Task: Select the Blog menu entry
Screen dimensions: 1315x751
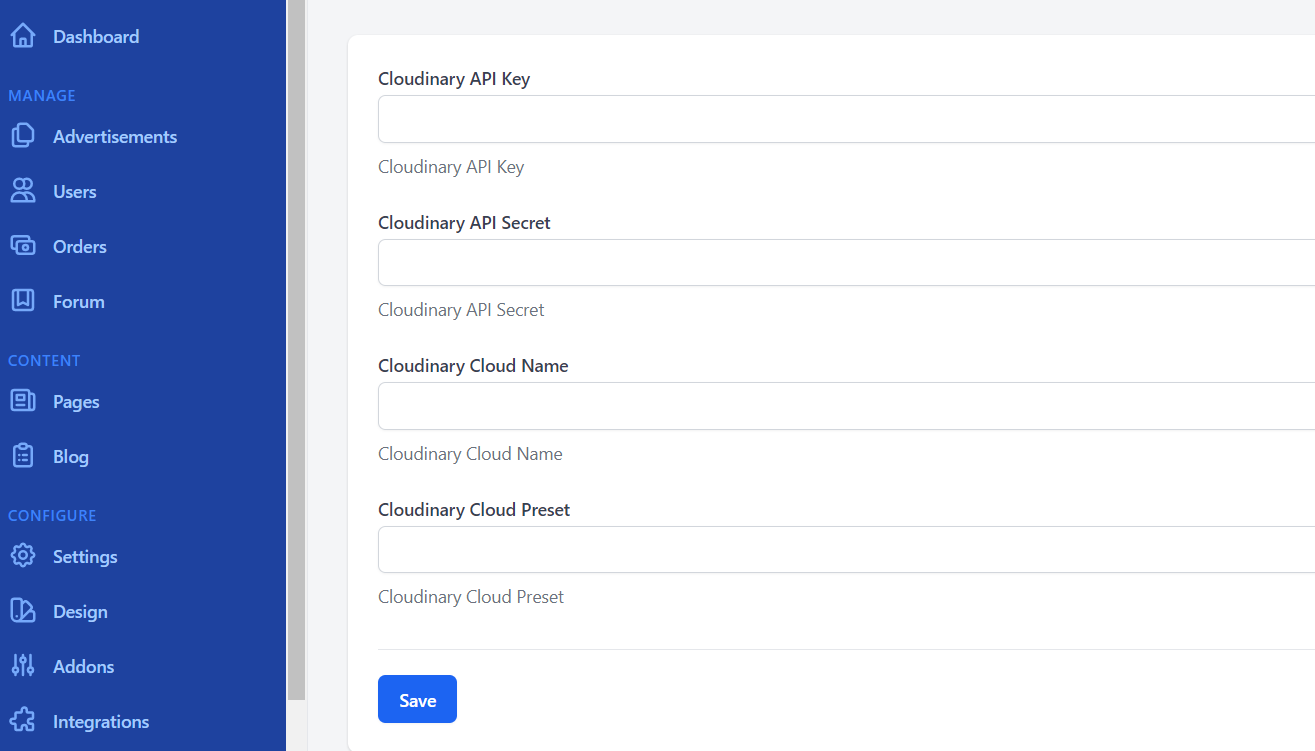Action: click(70, 456)
